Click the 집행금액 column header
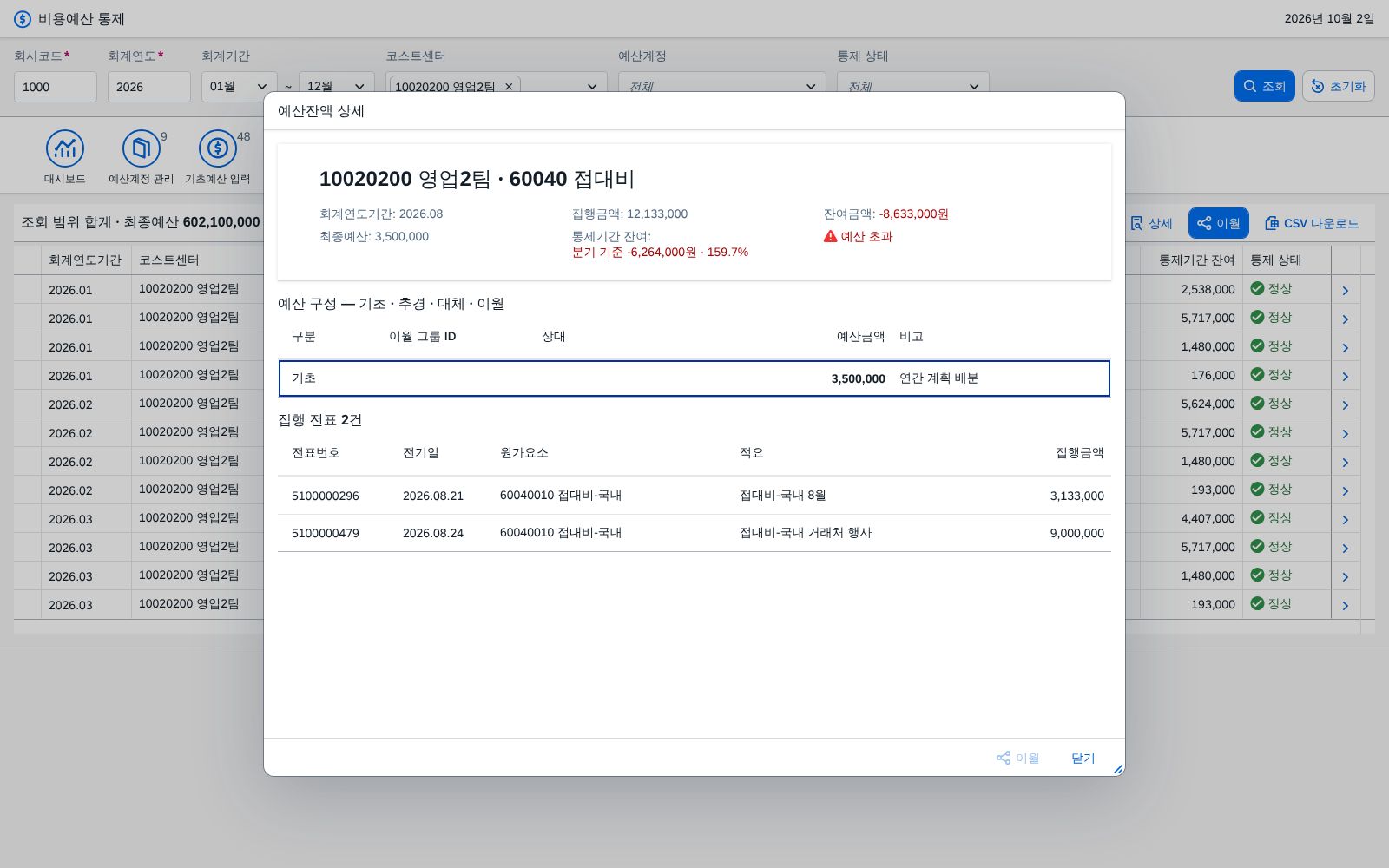The height and width of the screenshot is (868, 1389). [1080, 453]
